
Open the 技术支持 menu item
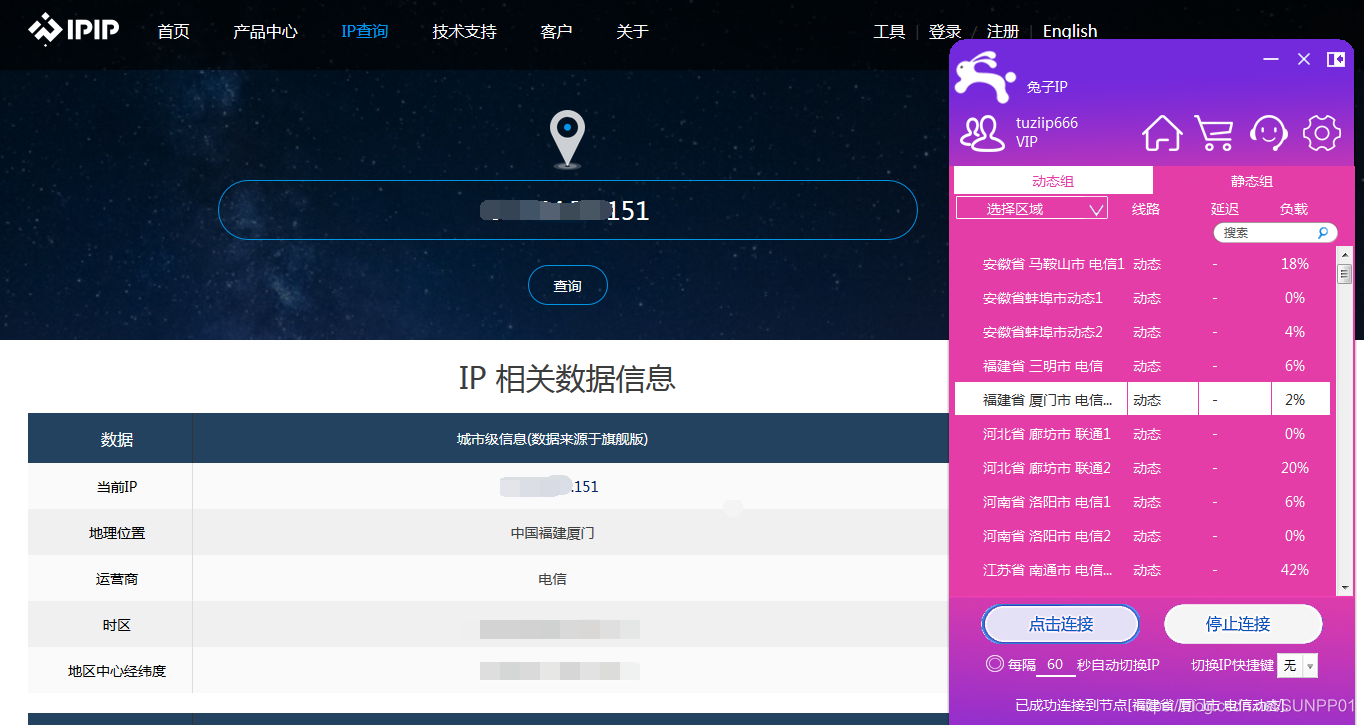coord(463,31)
